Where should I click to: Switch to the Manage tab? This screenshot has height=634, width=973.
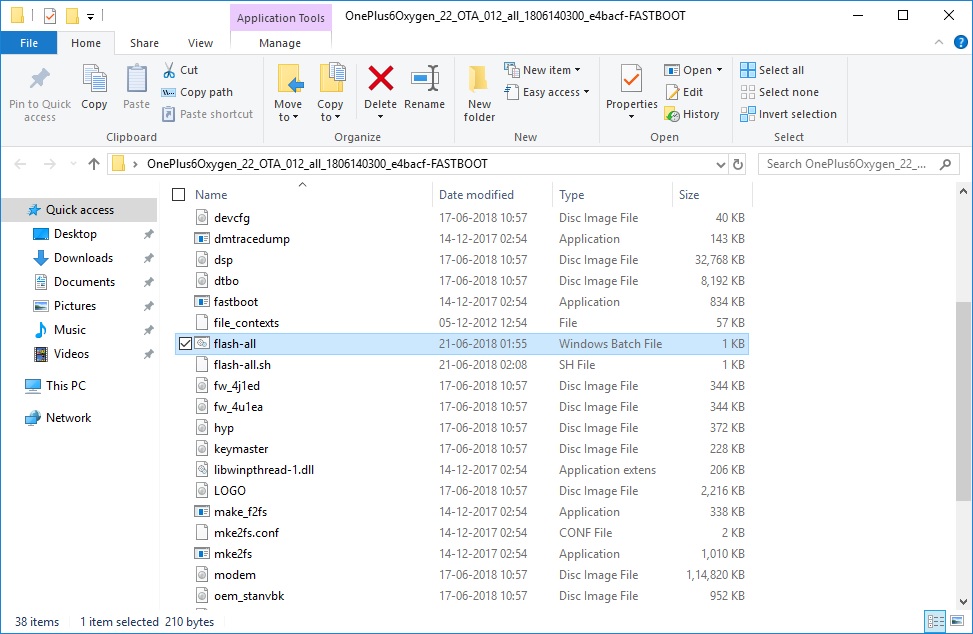click(x=280, y=43)
